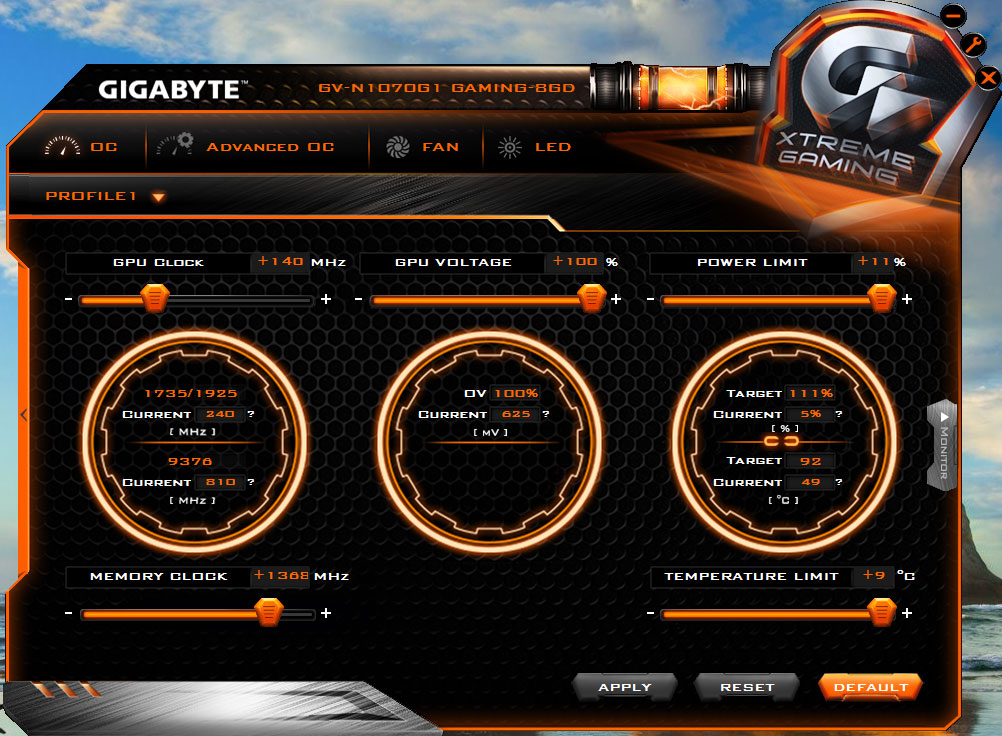Close the utility with the X icon
This screenshot has height=736, width=1002.
[989, 78]
